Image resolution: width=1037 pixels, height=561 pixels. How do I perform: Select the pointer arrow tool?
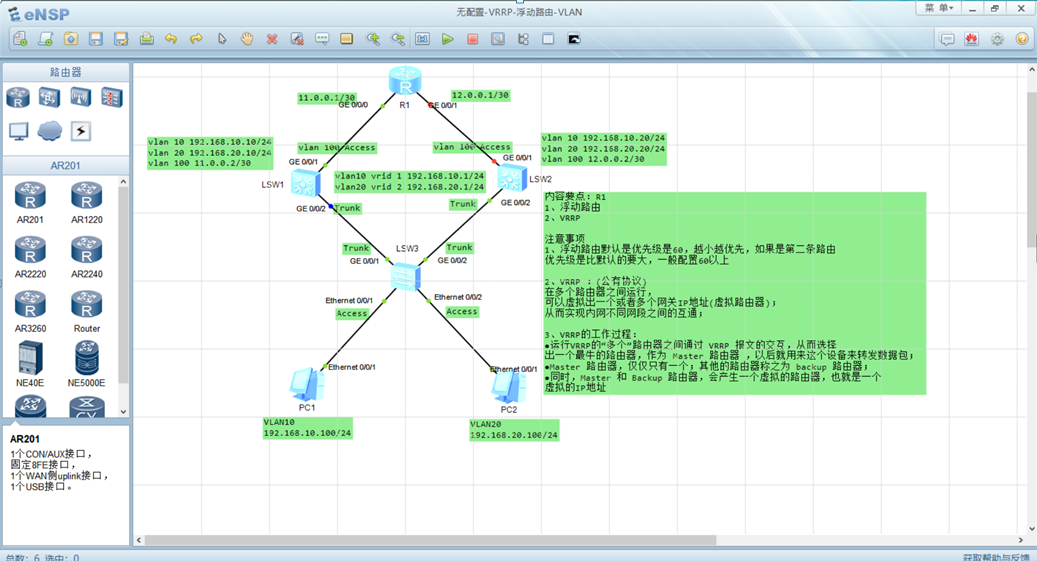[x=222, y=39]
